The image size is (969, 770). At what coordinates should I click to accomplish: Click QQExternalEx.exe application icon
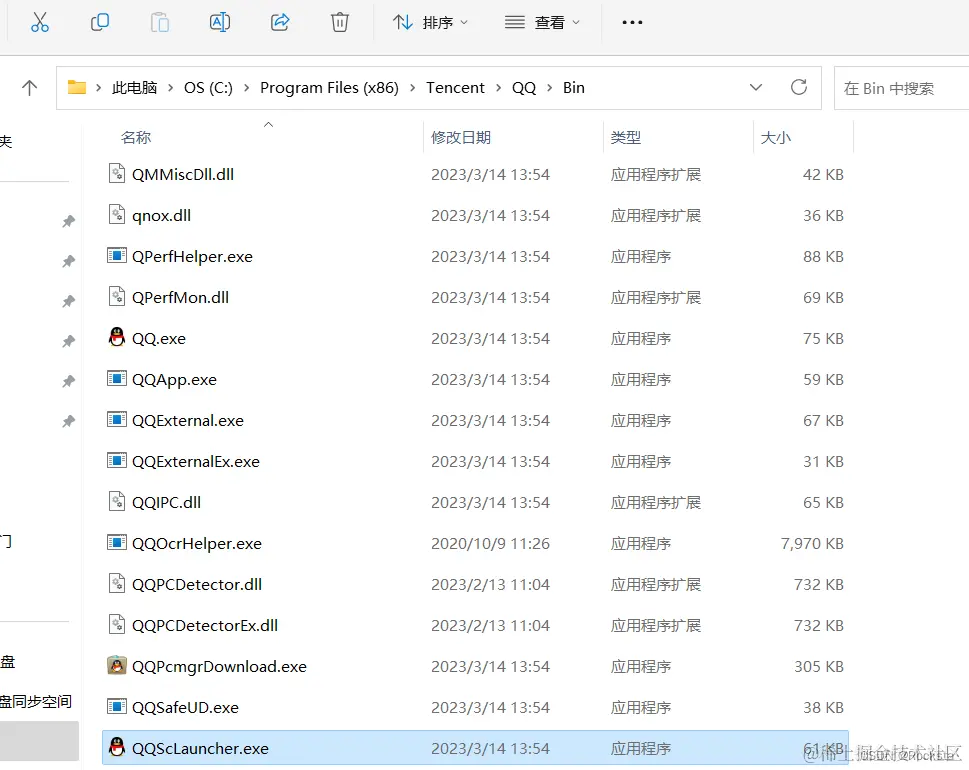click(117, 460)
